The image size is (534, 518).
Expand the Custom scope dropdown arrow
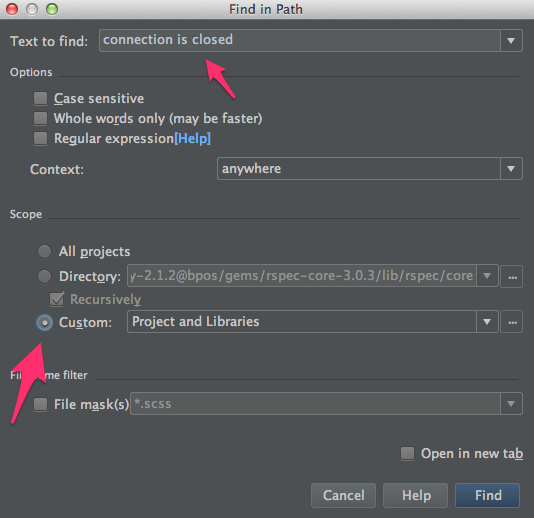click(x=487, y=322)
